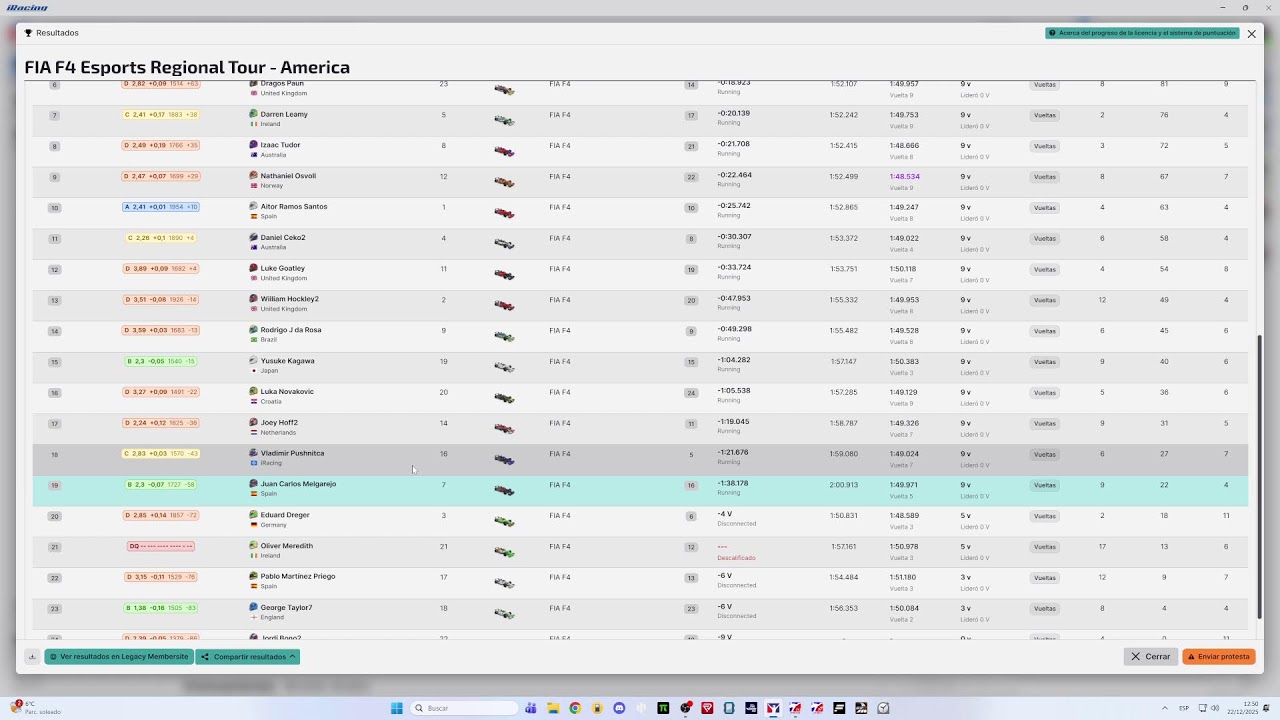Open Vueltas for Luke Goatley
The height and width of the screenshot is (720, 1280).
tap(1045, 269)
